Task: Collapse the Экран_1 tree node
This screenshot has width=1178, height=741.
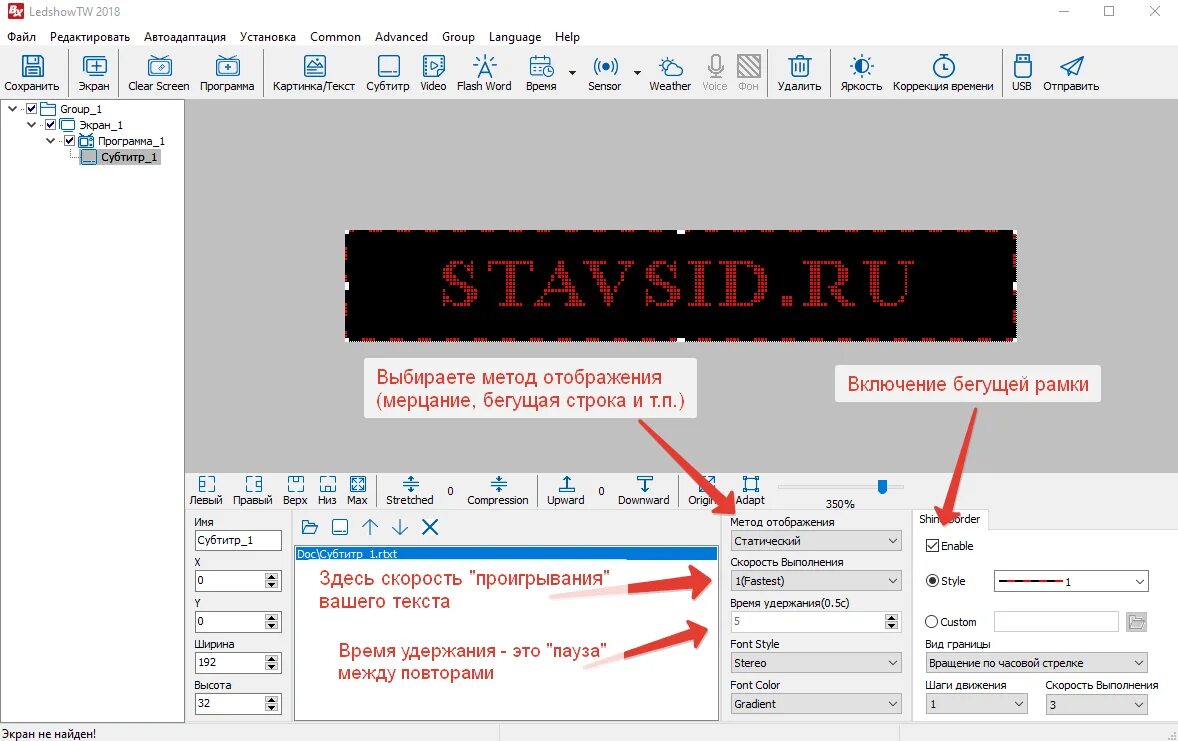Action: pos(32,125)
